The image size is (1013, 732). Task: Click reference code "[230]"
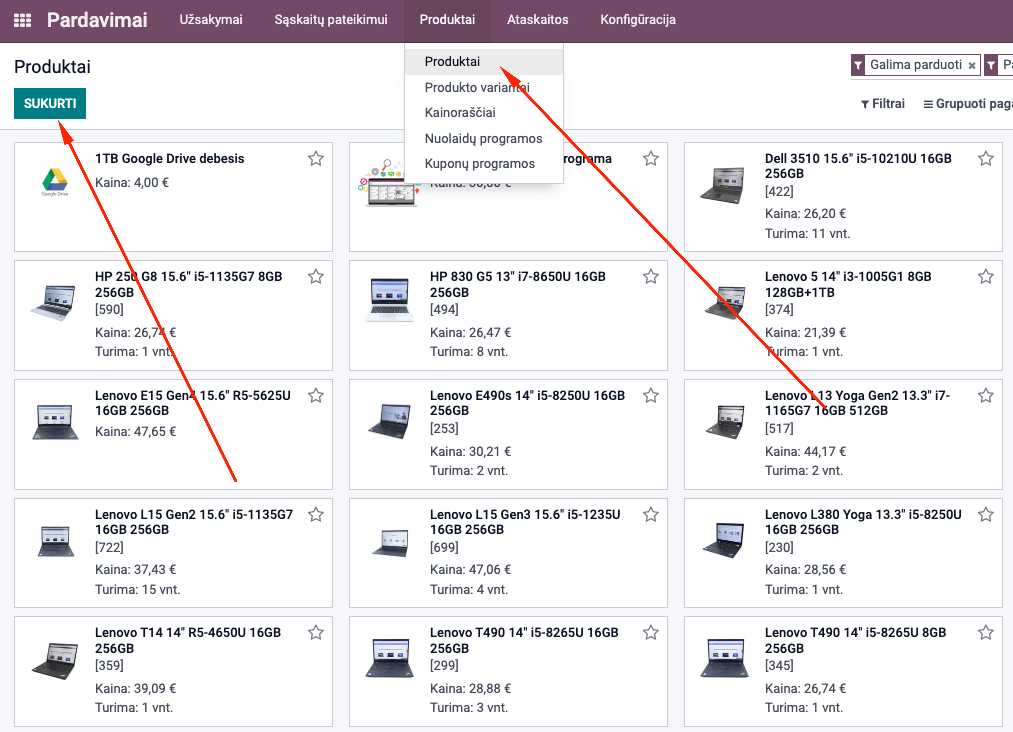[x=779, y=547]
